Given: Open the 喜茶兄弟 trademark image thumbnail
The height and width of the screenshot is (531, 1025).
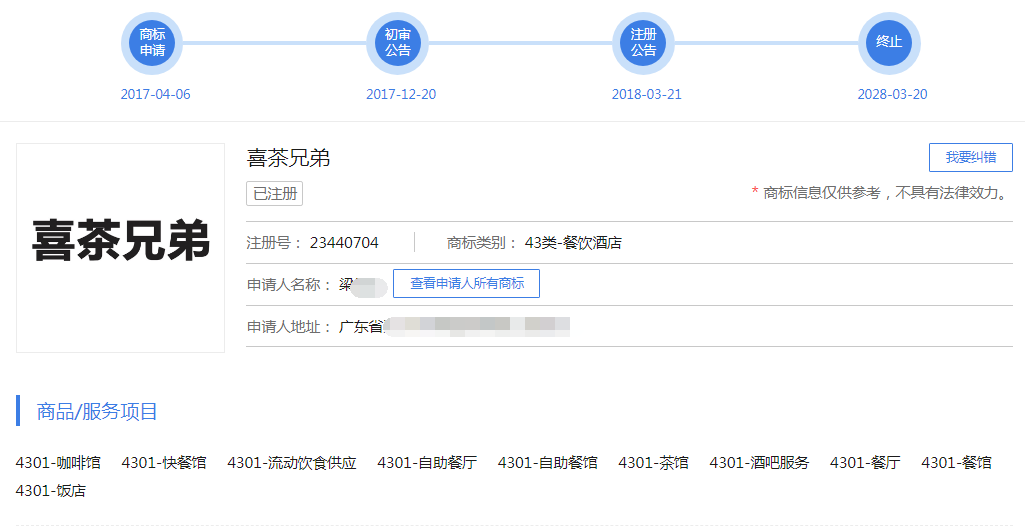Looking at the screenshot, I should click(x=120, y=248).
